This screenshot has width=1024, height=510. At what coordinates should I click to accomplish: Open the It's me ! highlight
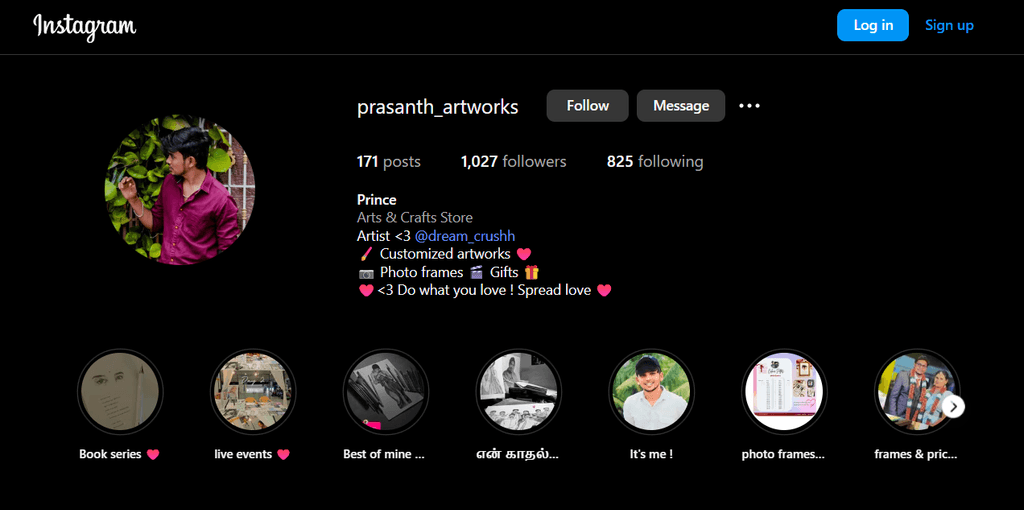coord(651,391)
